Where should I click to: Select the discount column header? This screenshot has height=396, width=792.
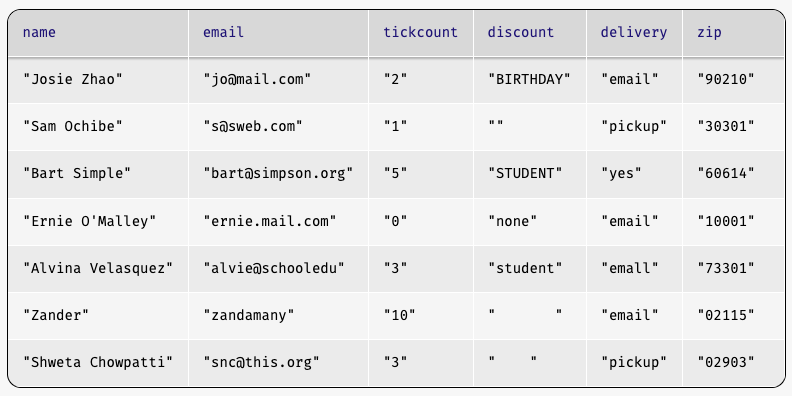(x=530, y=33)
